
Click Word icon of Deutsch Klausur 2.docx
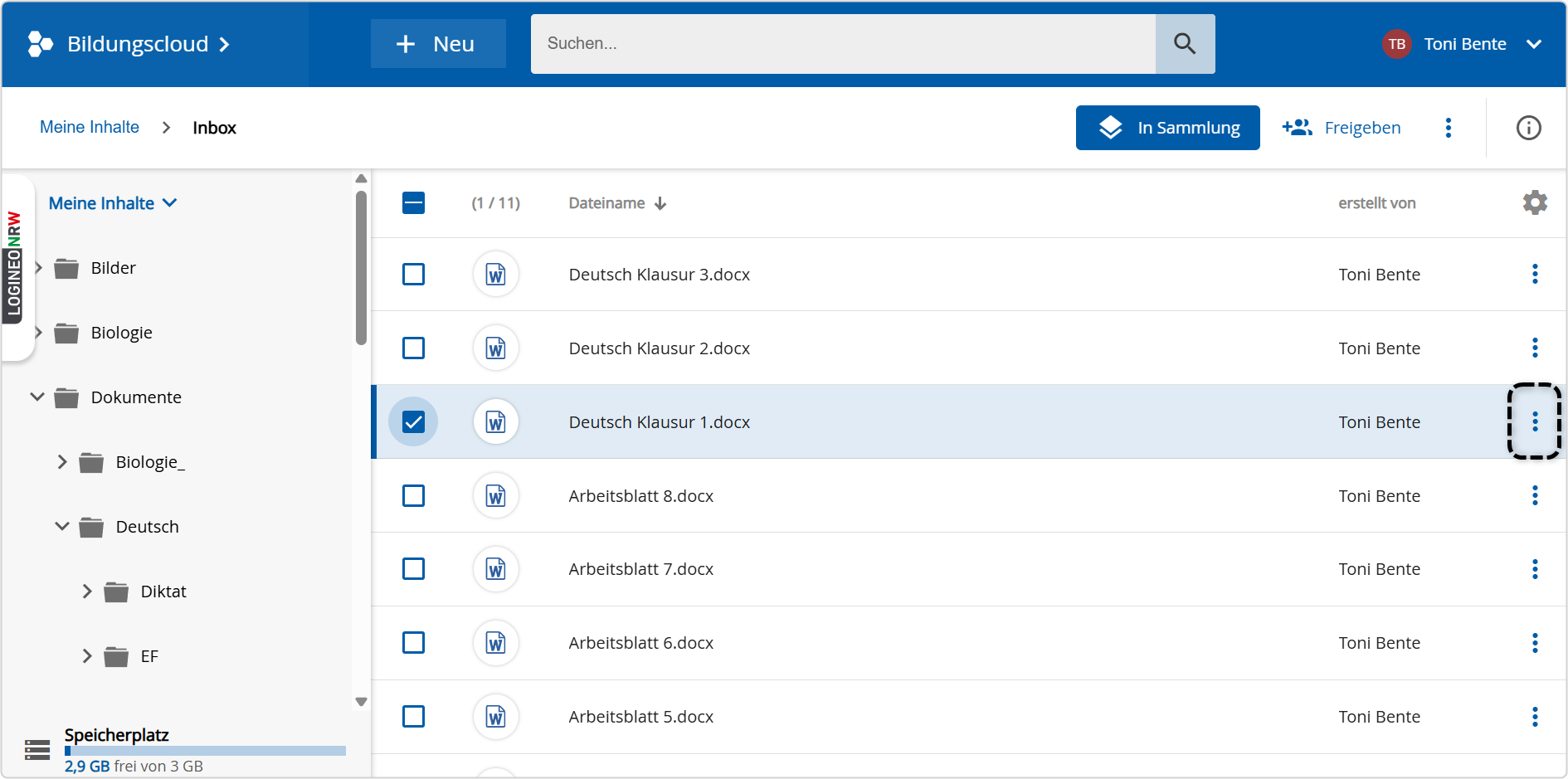click(x=496, y=348)
